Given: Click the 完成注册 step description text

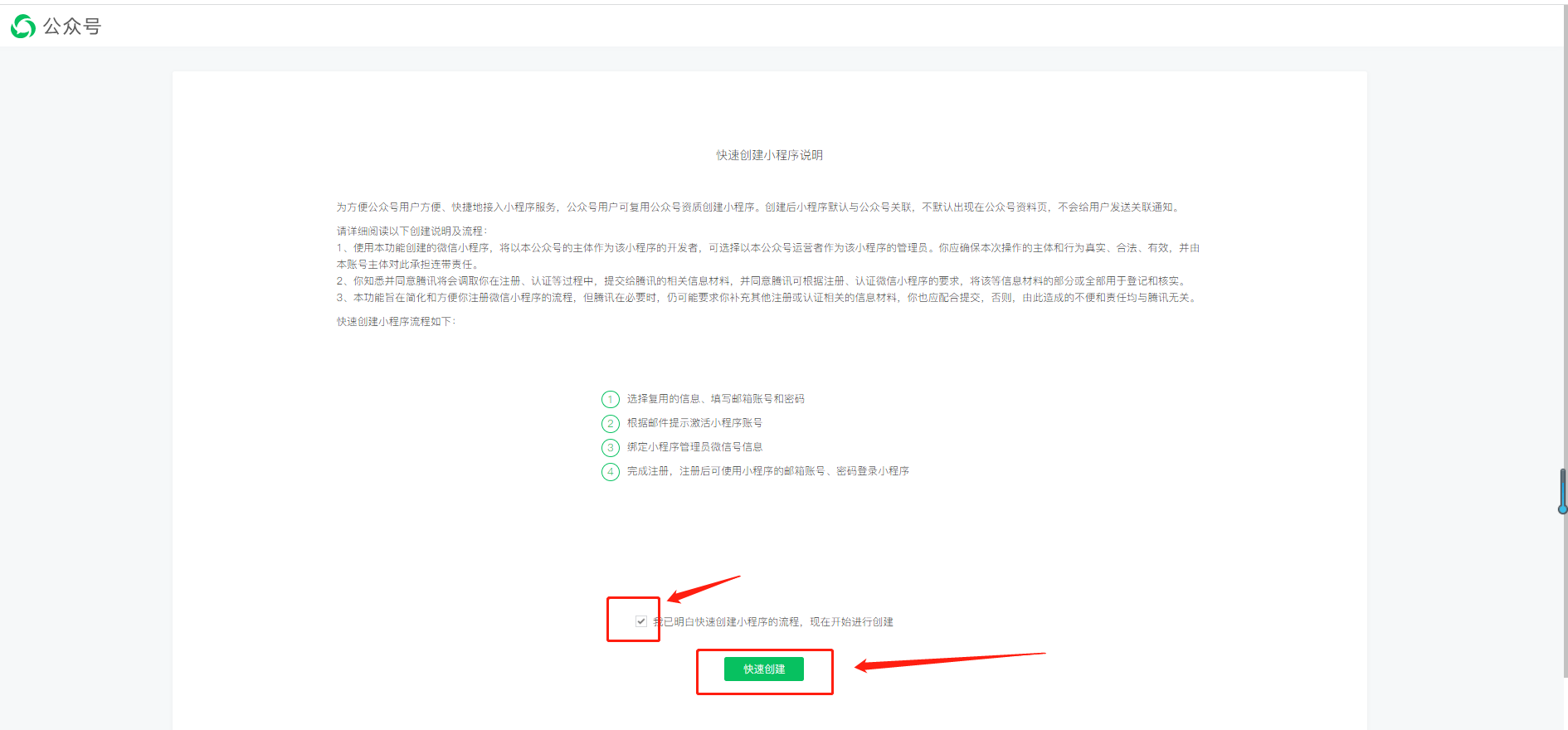Looking at the screenshot, I should click(767, 471).
